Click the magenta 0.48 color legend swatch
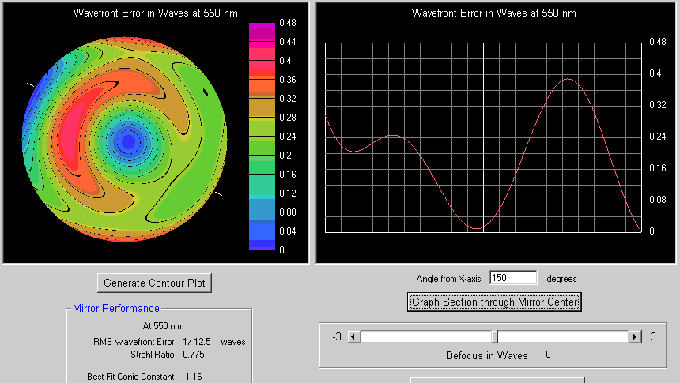Viewport: 680px width, 383px height. coord(262,32)
